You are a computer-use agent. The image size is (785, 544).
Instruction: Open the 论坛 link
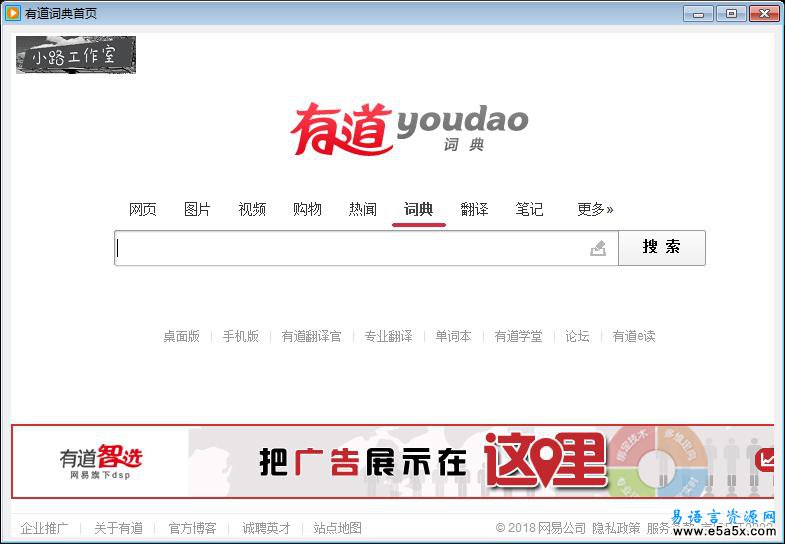(577, 336)
